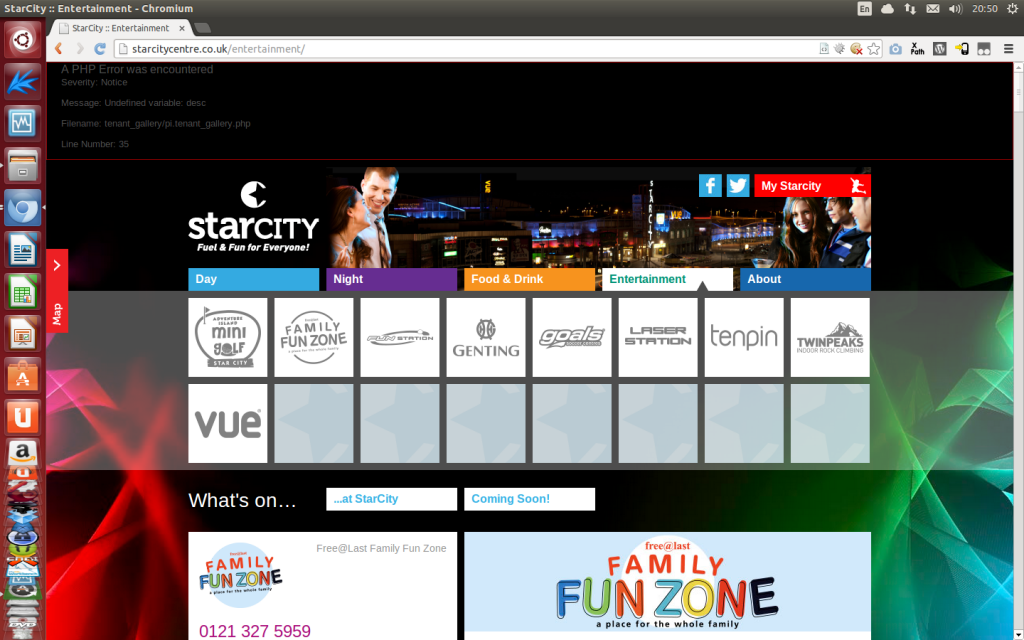Go to the Day tab
This screenshot has width=1024, height=640.
pos(253,279)
